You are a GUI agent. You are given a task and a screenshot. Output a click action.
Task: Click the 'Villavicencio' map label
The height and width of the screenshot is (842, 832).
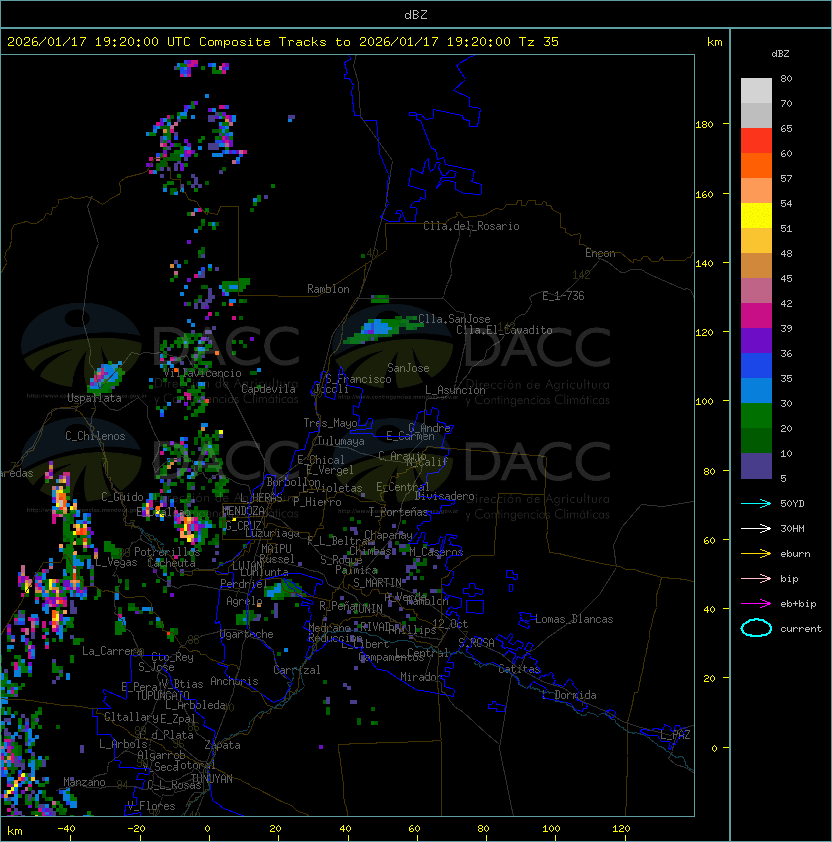pos(202,373)
